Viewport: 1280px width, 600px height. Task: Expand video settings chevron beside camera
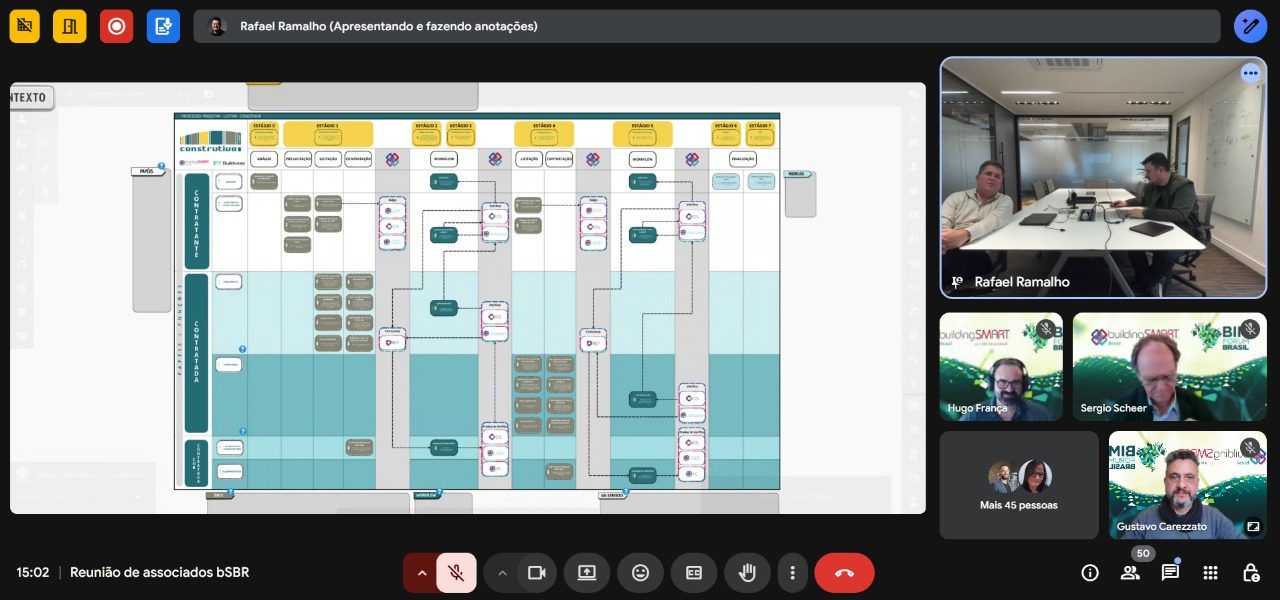point(502,573)
